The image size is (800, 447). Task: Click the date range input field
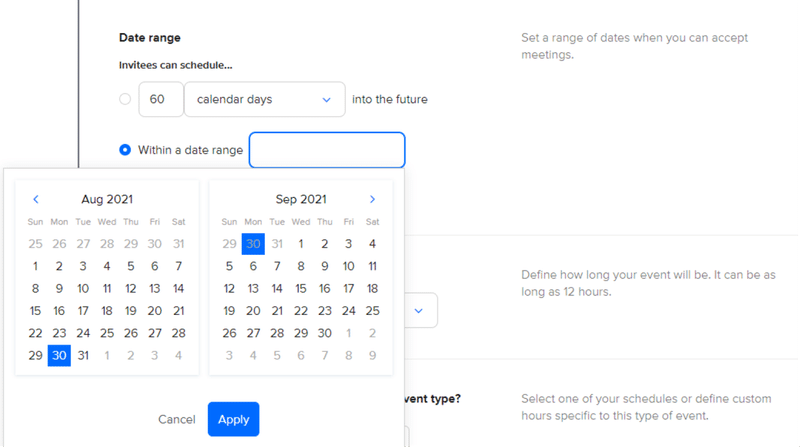pyautogui.click(x=327, y=150)
